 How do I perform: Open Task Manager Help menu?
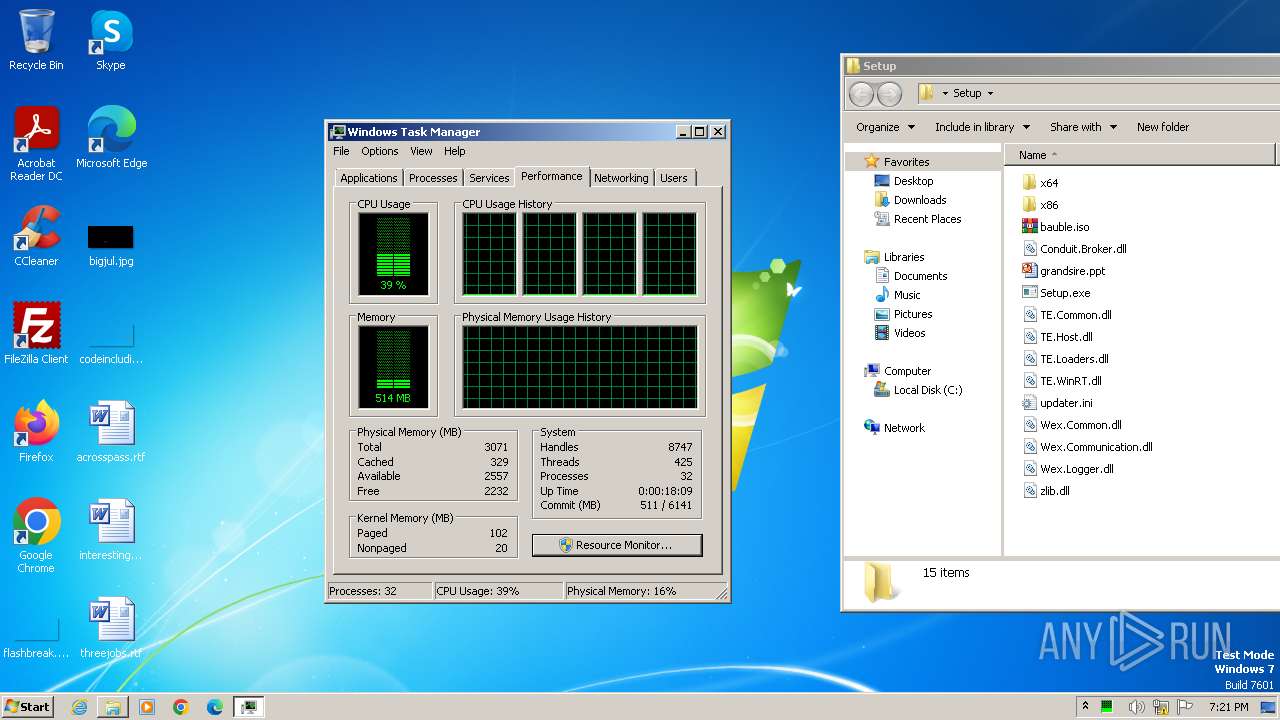[x=455, y=151]
